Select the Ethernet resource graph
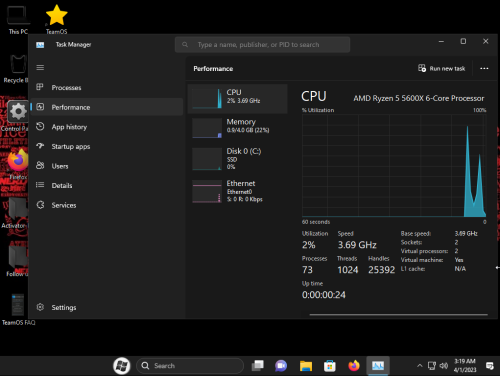The width and height of the screenshot is (500, 376). (237, 191)
